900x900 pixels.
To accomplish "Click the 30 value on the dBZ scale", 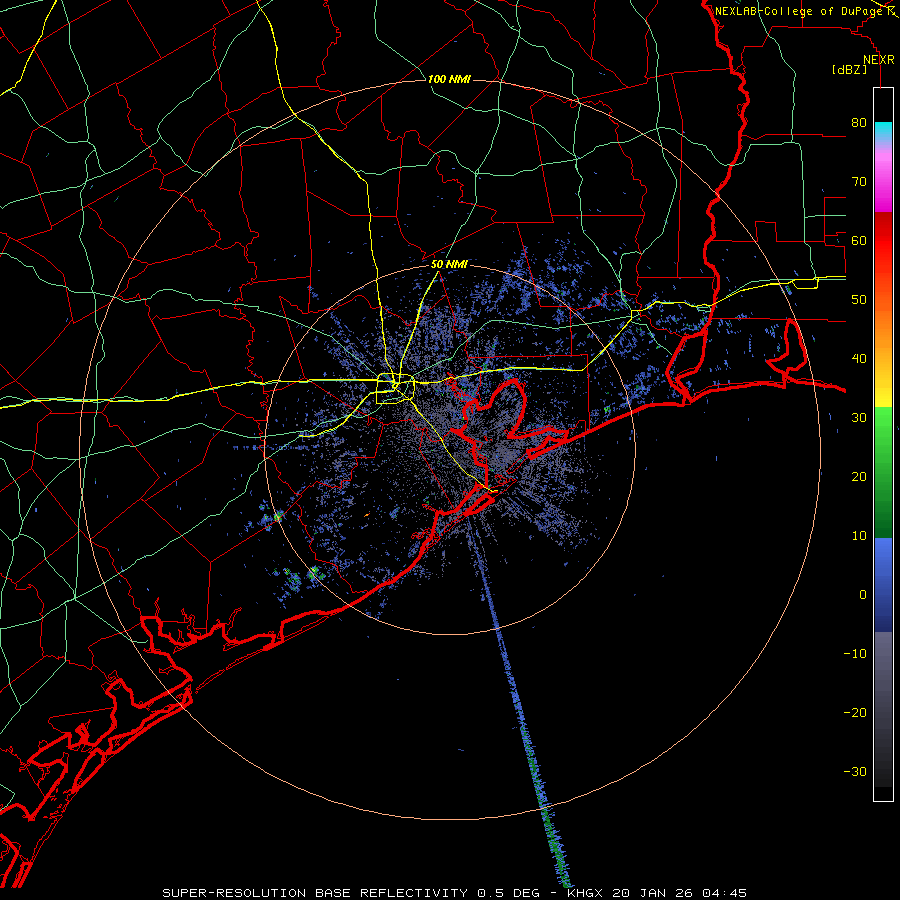I will (859, 418).
